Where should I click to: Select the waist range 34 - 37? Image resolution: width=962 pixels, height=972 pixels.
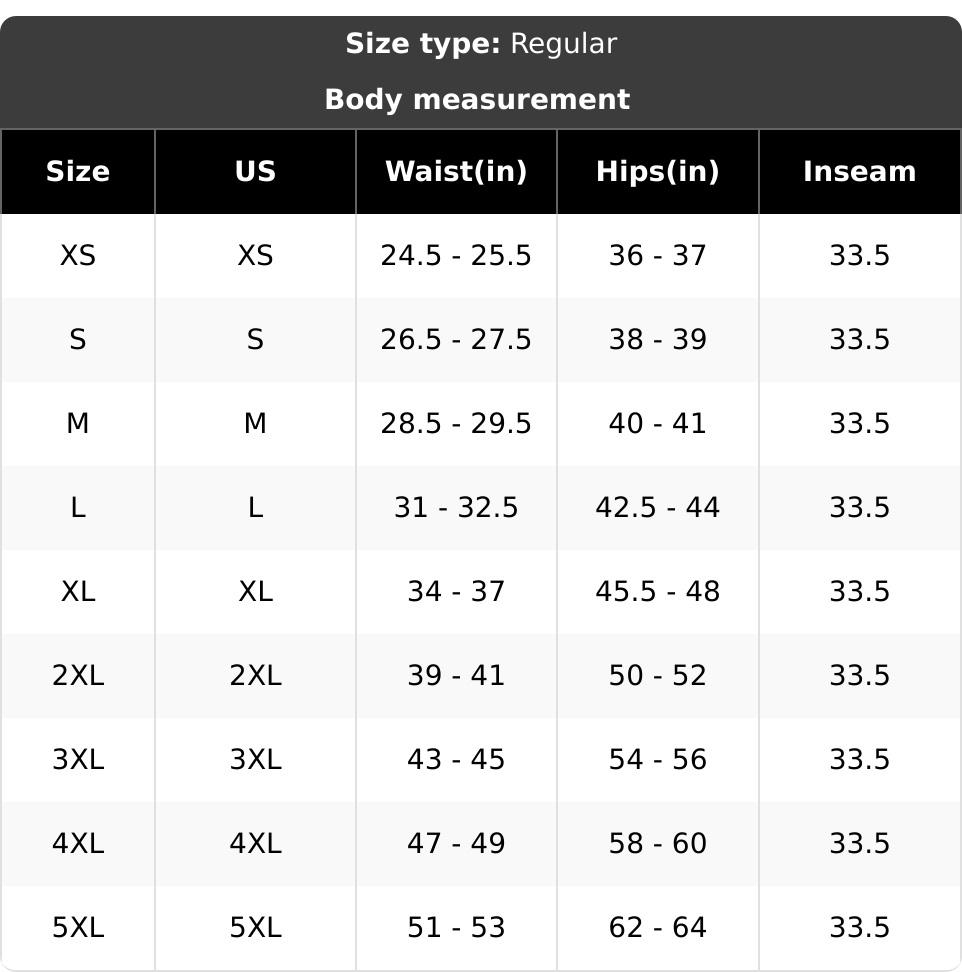tap(456, 592)
